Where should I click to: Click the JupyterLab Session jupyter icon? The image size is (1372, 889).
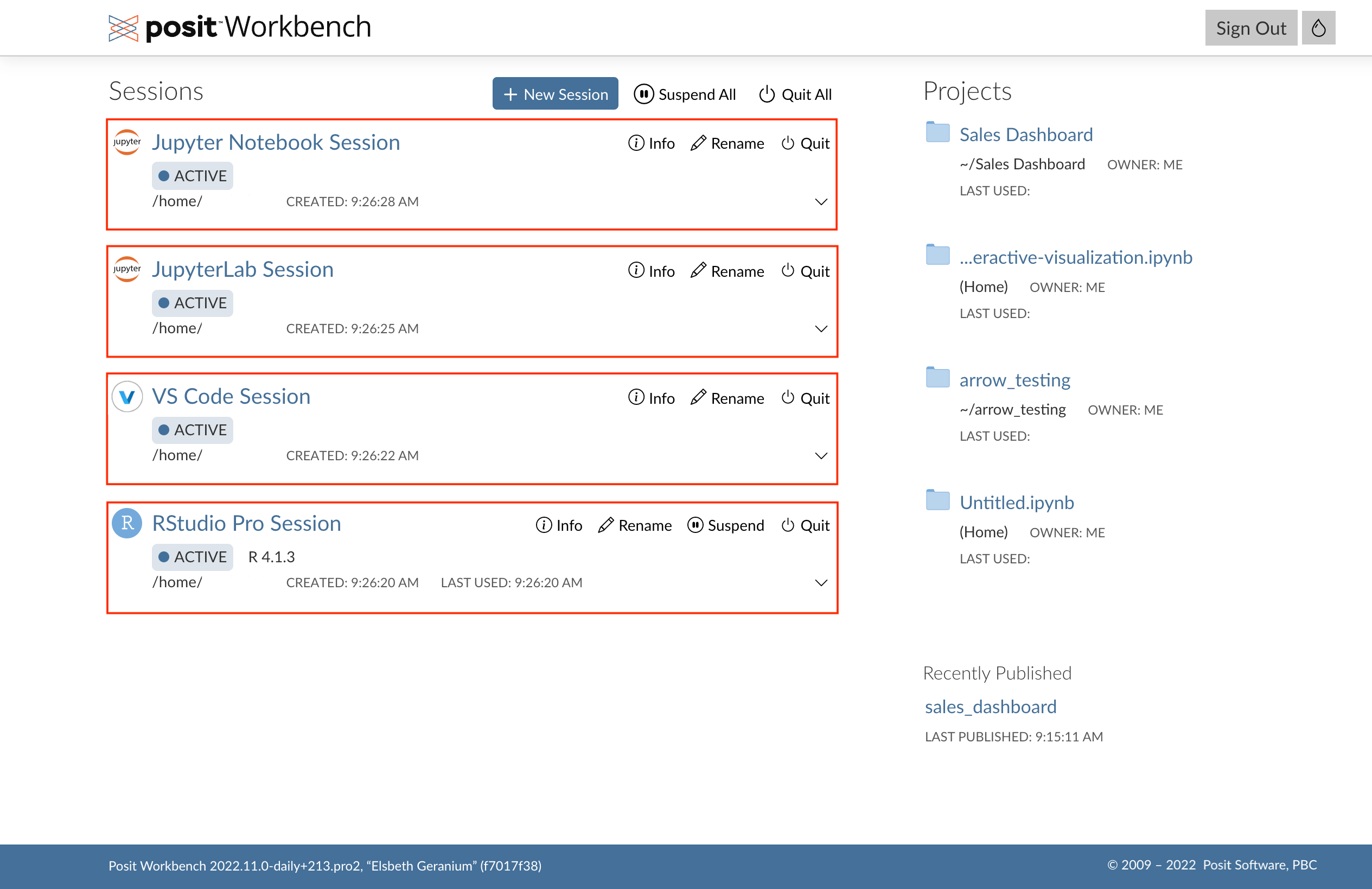(127, 269)
